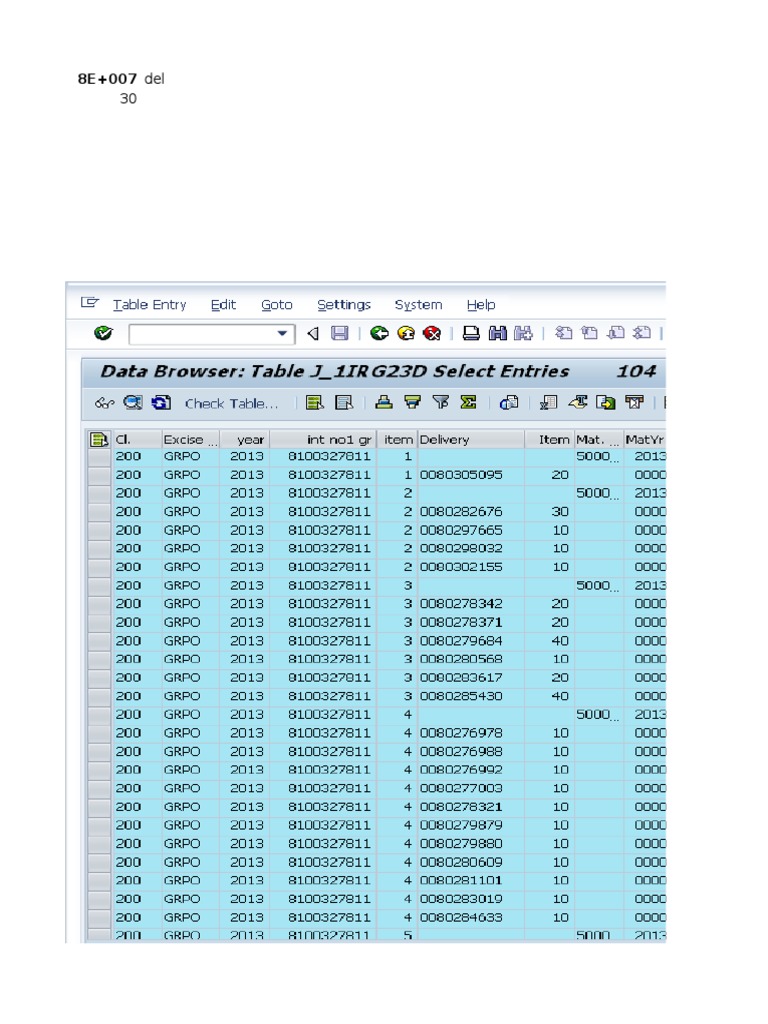Screen dimensions: 768x1024
Task: Select row with delivery 0080282676
Action: 99,512
